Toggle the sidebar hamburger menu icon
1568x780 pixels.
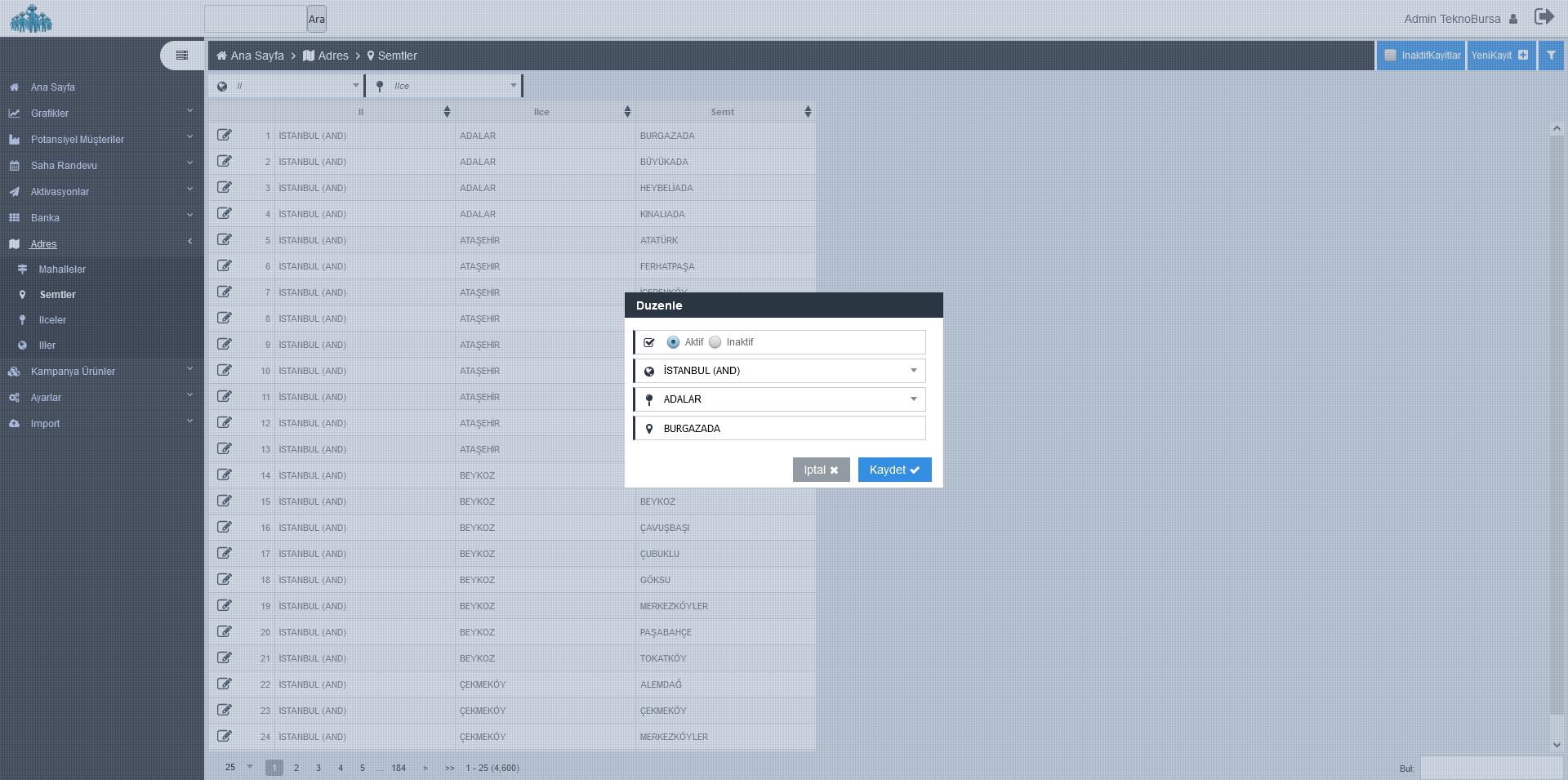point(182,56)
